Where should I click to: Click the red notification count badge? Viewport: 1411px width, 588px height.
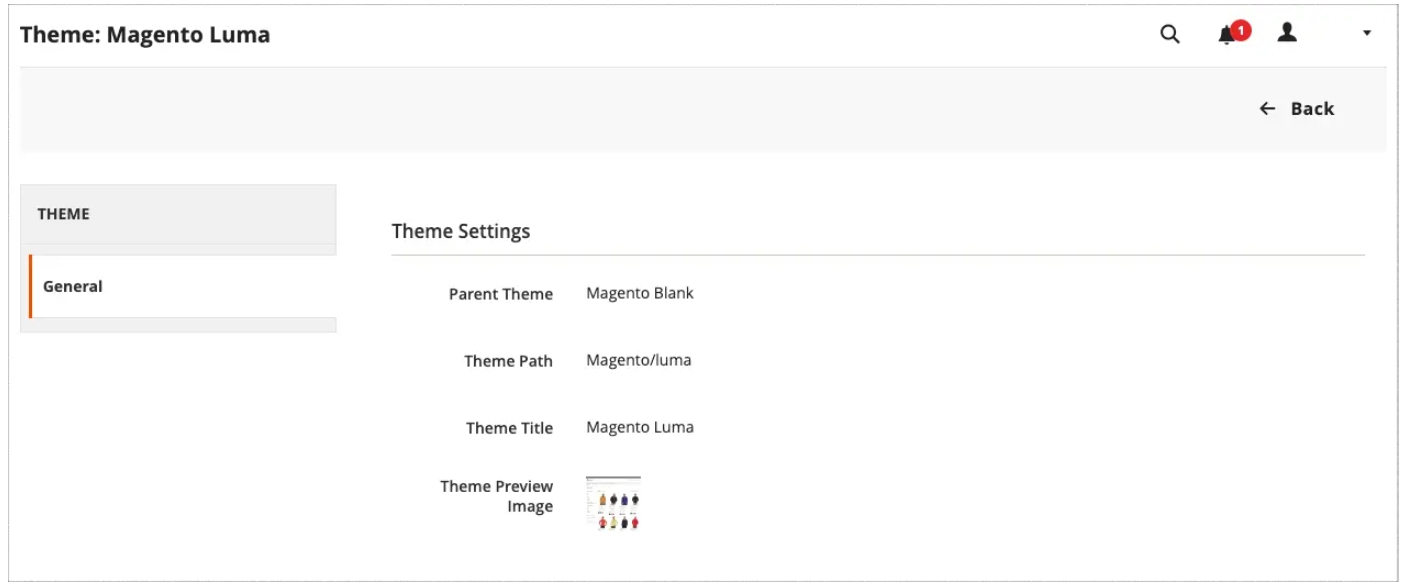[1241, 31]
